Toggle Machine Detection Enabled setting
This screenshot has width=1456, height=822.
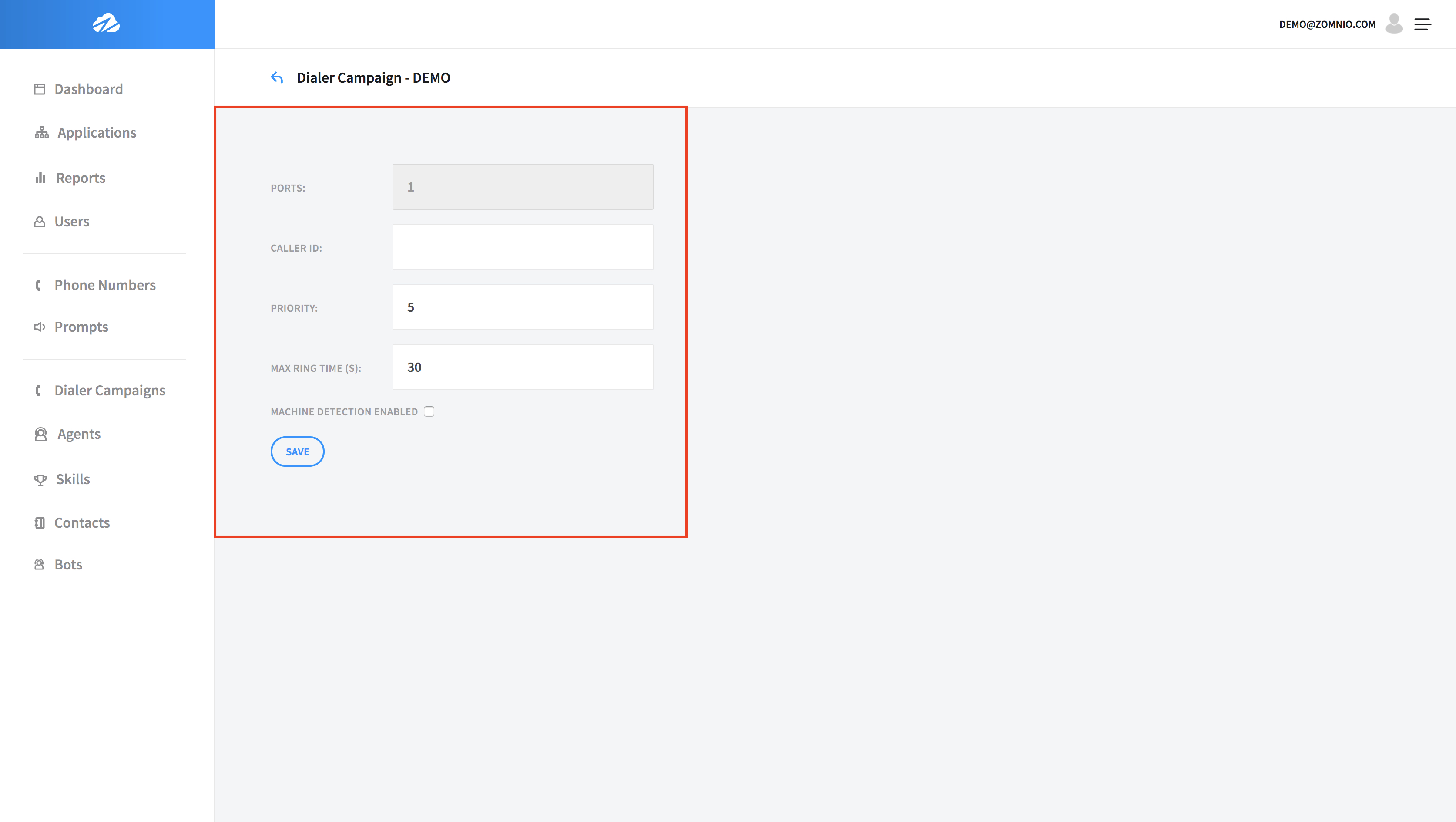(x=429, y=411)
